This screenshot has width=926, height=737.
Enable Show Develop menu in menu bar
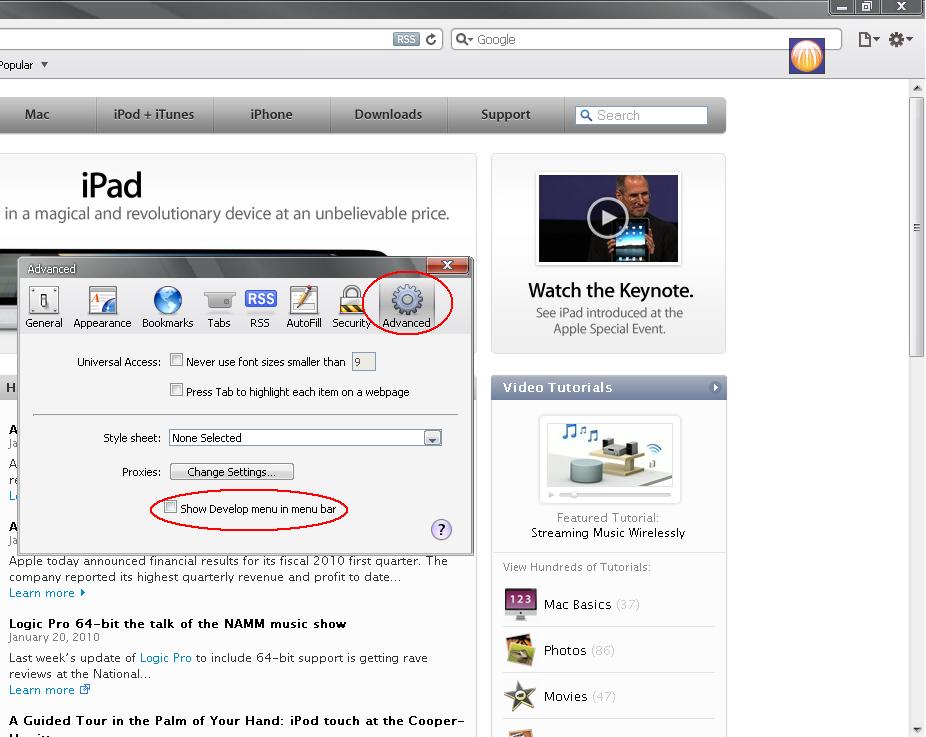click(x=171, y=508)
